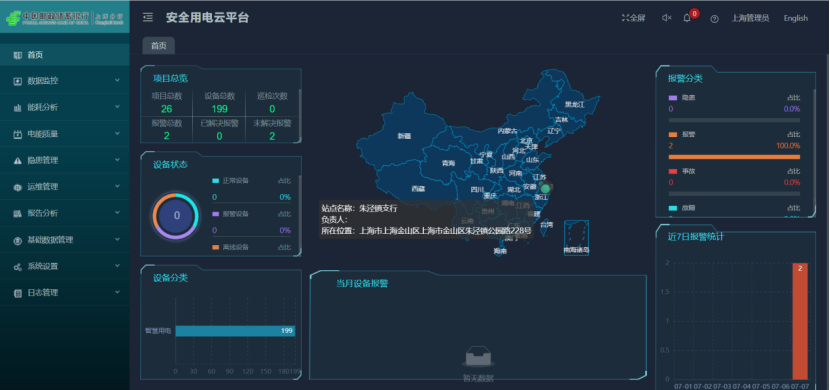Viewport: 830px width, 390px height.
Task: Click the orange 报警 progress bar
Action: click(734, 157)
